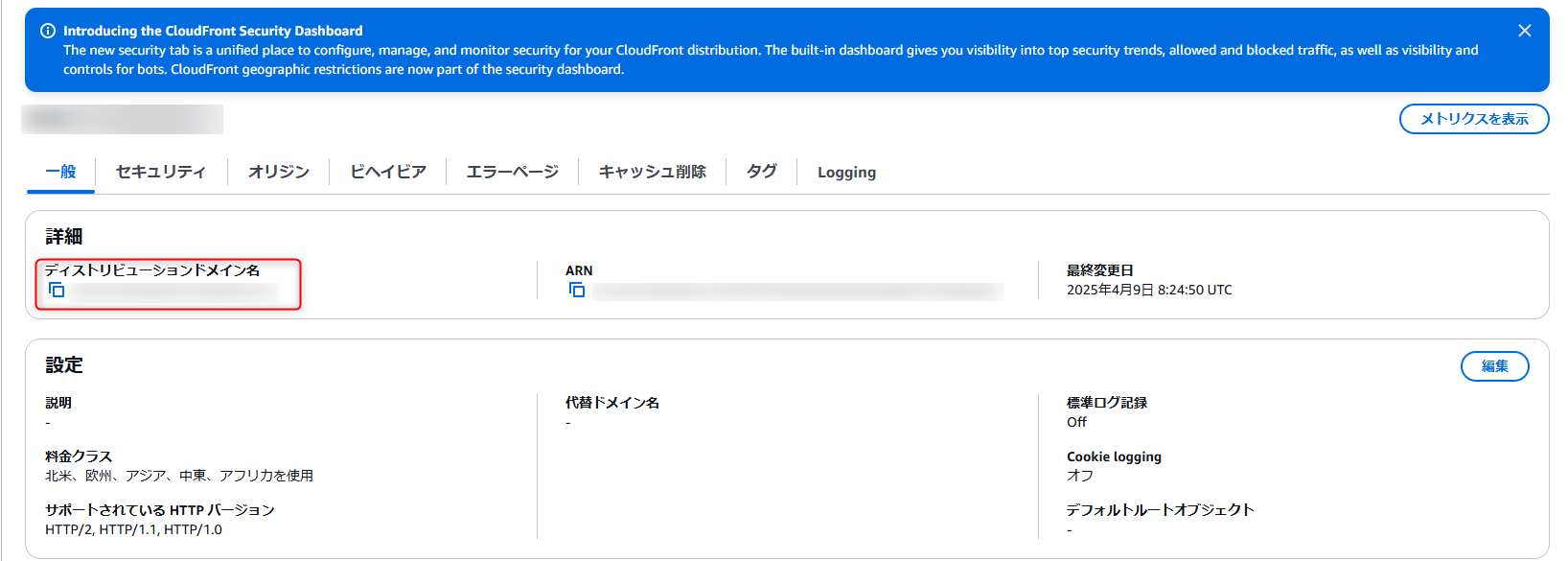
Task: Select the ビヘイビア tab
Action: [x=388, y=172]
